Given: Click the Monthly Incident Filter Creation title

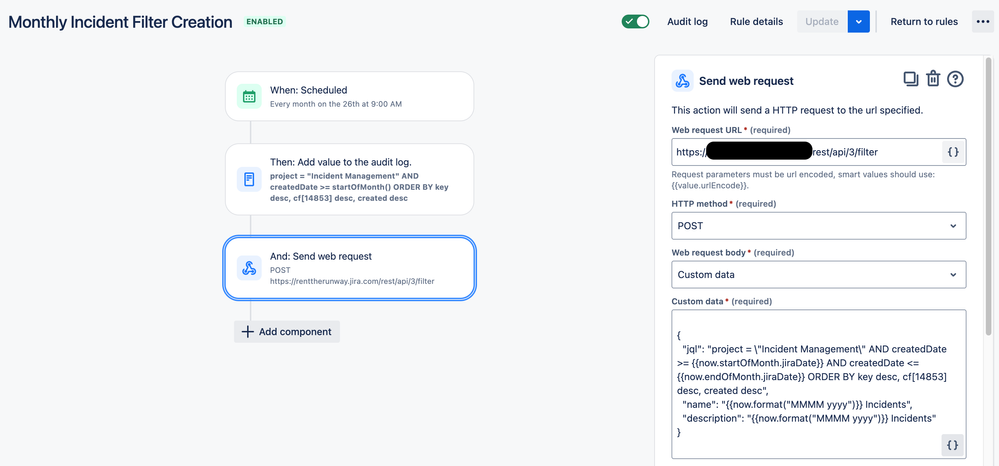Looking at the screenshot, I should [120, 22].
